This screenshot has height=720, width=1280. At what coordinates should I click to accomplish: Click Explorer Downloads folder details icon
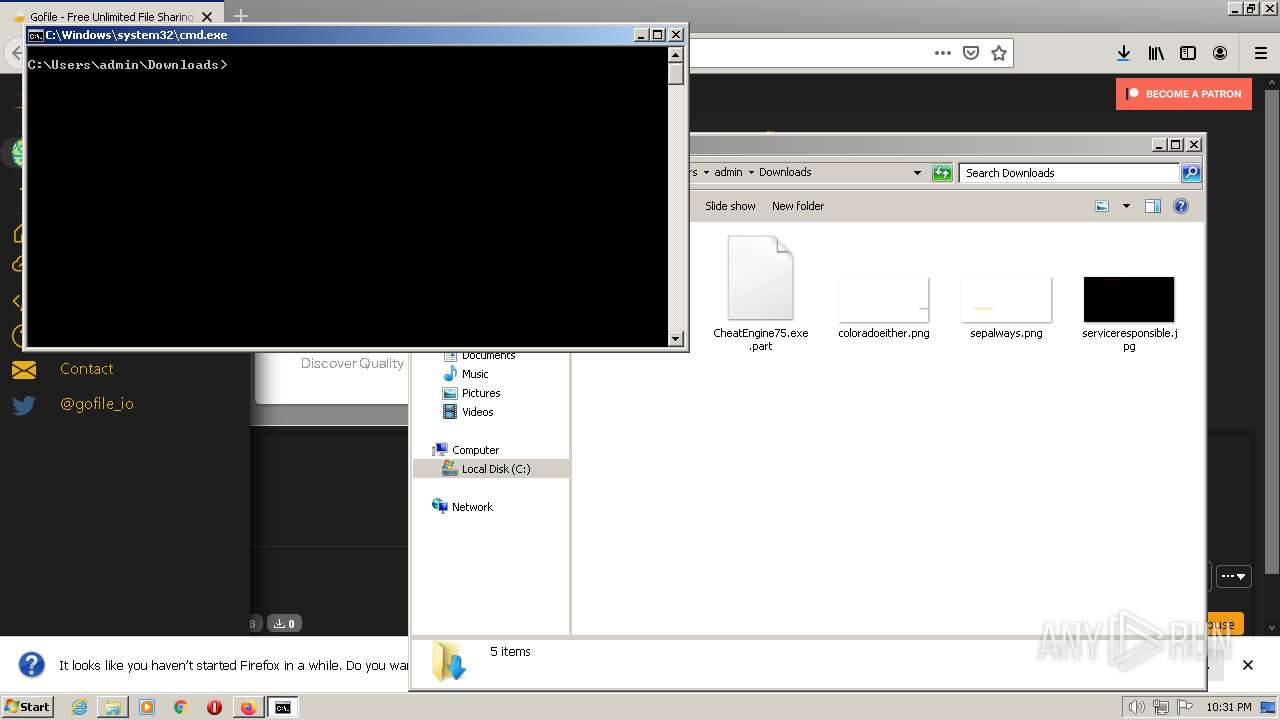coord(449,661)
